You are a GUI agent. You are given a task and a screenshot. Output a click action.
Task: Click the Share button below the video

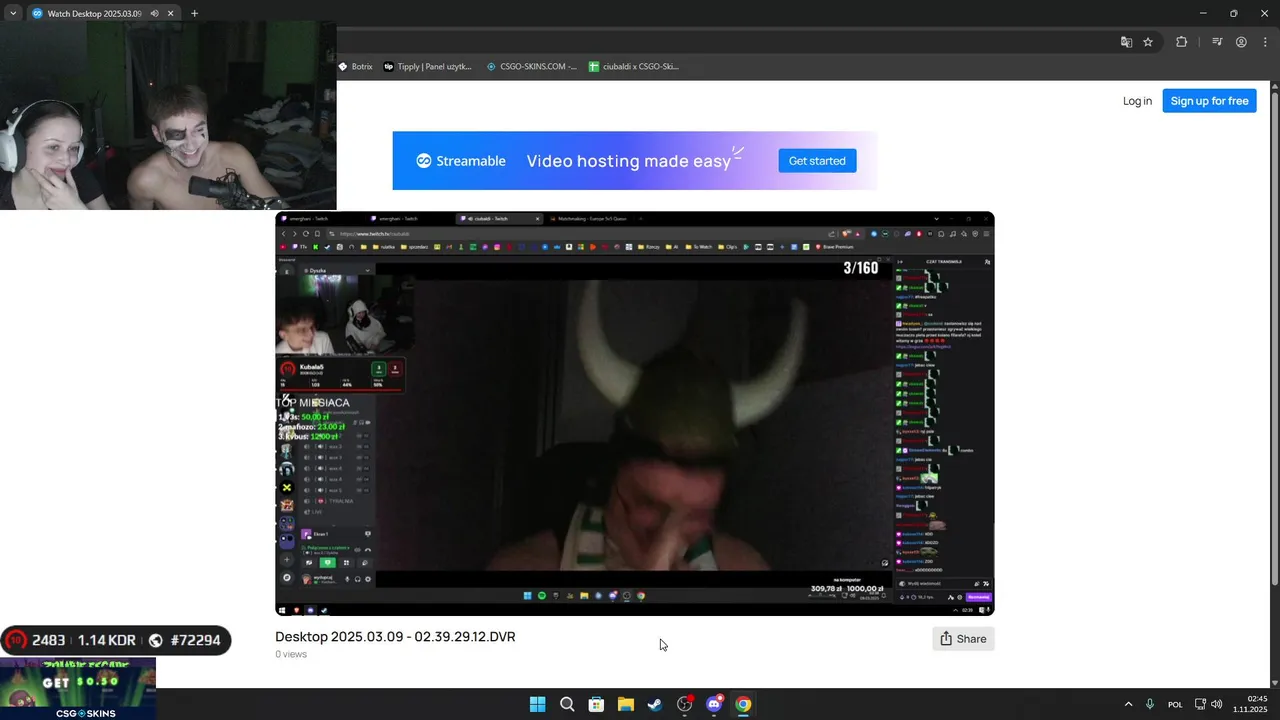pos(963,639)
